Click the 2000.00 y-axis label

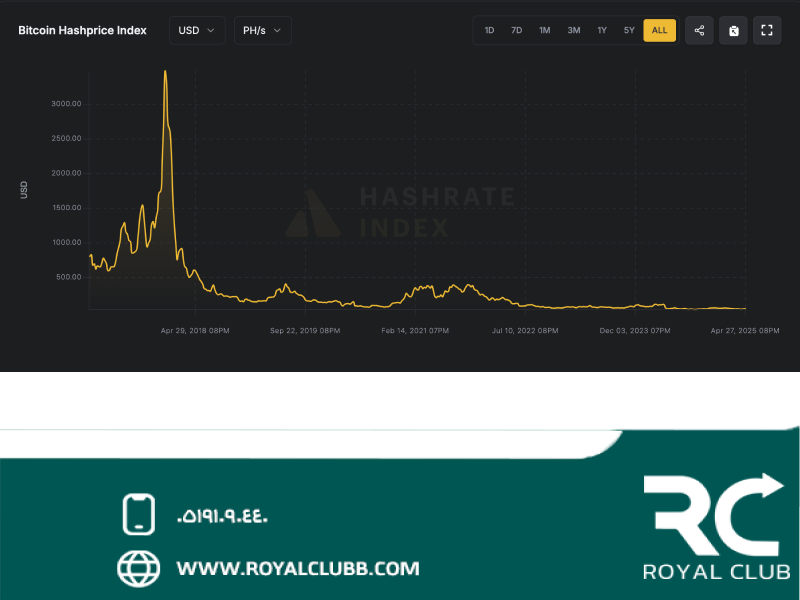[66, 173]
